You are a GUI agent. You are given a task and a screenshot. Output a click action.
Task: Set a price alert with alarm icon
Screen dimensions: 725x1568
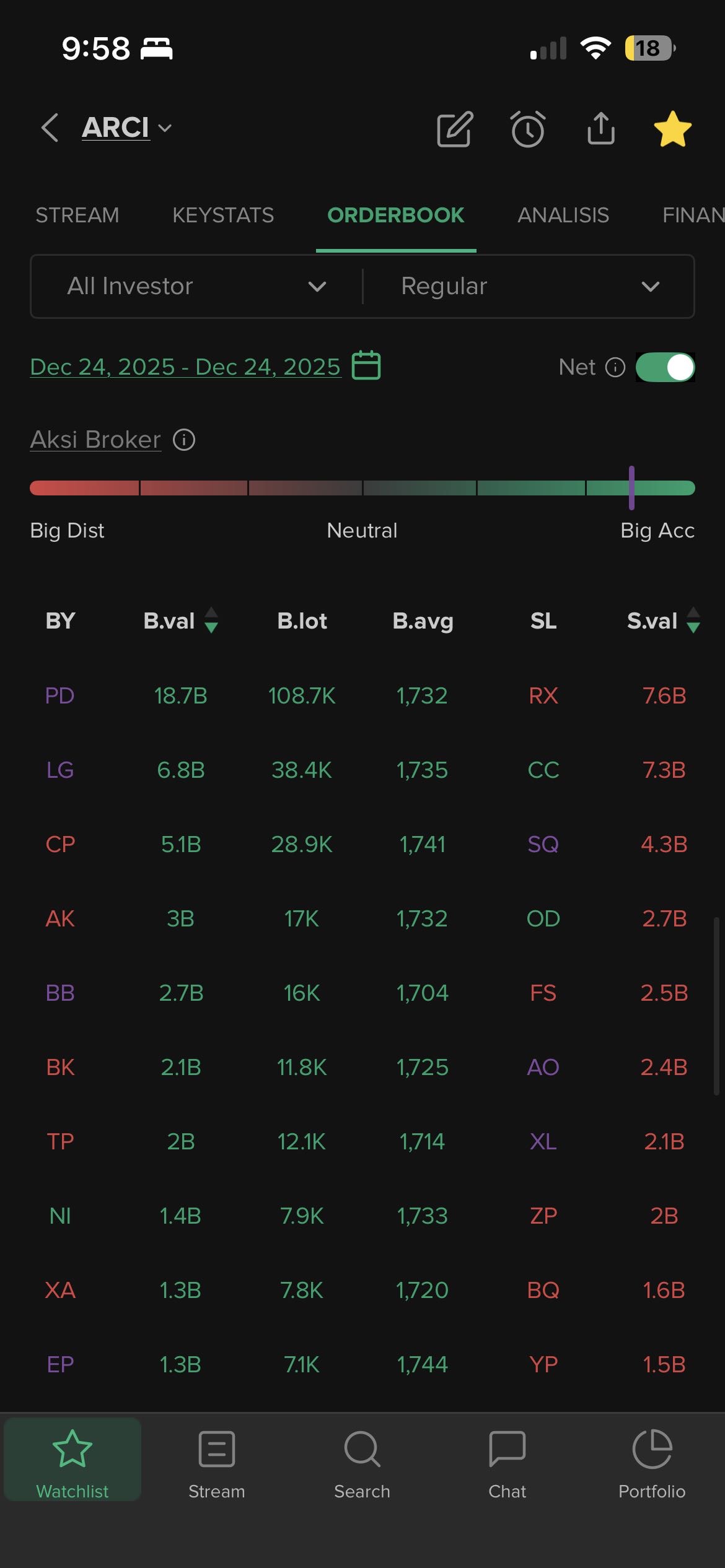click(x=528, y=129)
